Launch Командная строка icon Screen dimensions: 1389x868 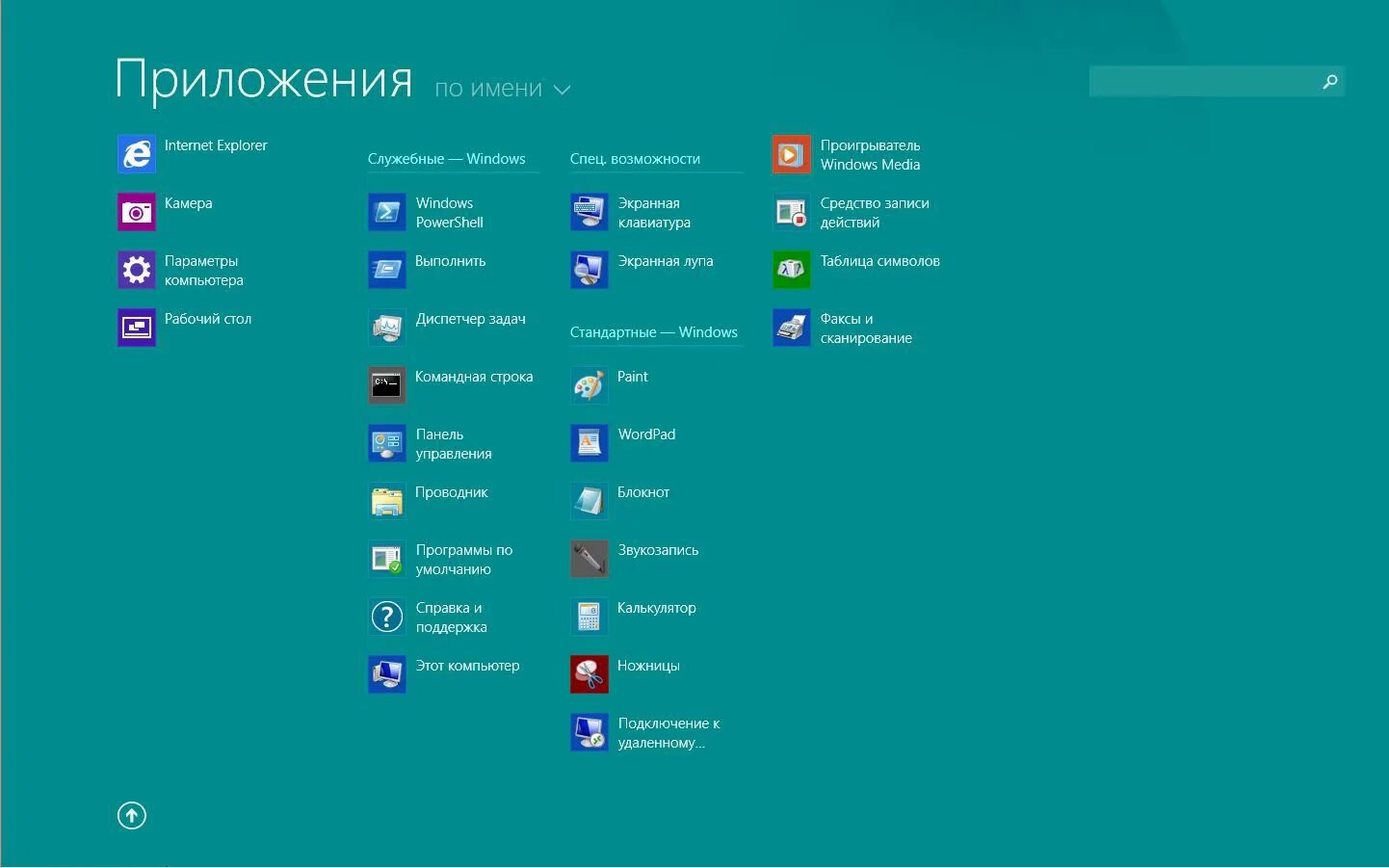click(387, 385)
